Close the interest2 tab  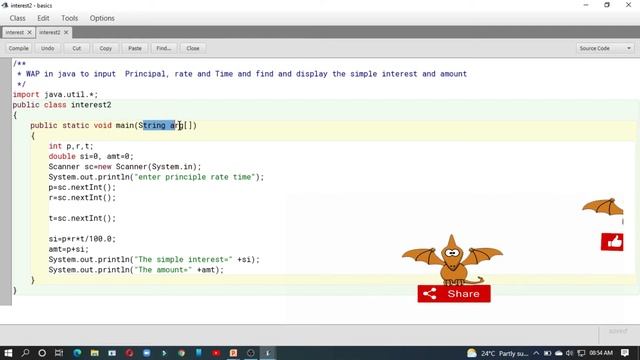[x=66, y=32]
